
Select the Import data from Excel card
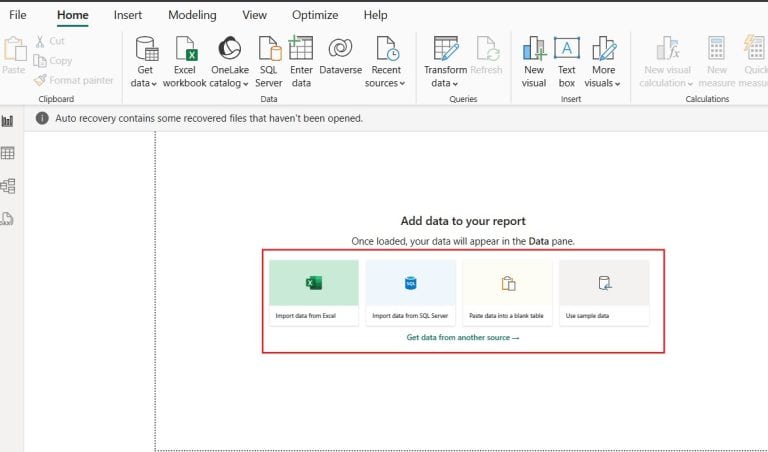313,292
